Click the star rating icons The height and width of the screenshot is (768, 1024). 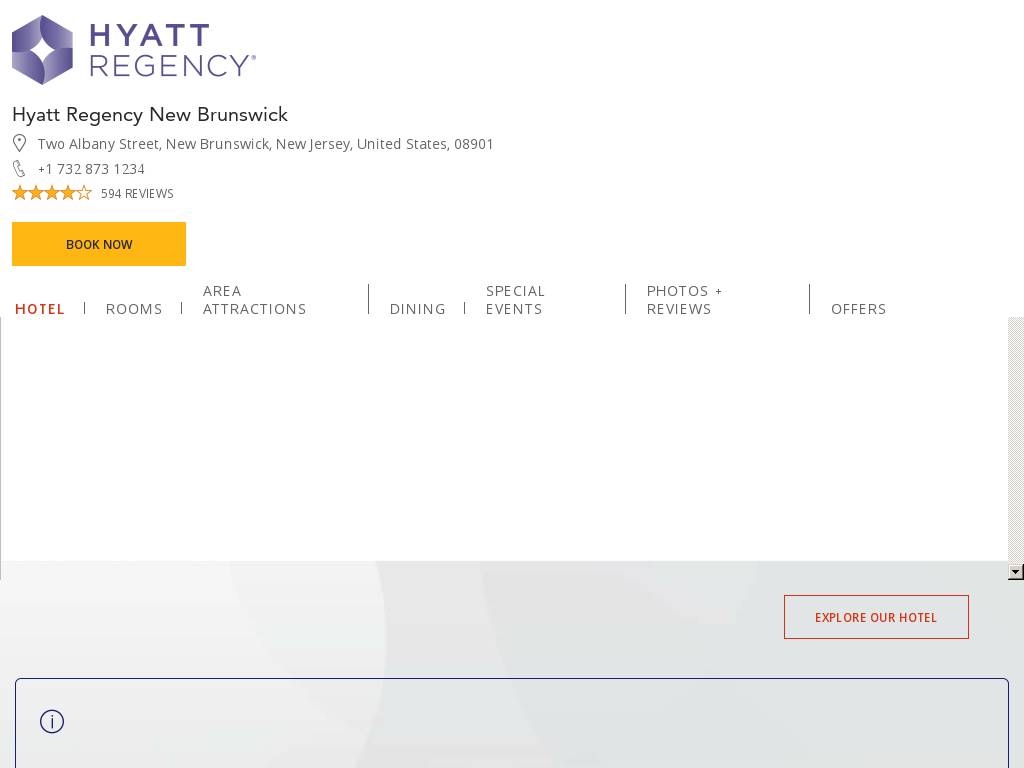point(52,193)
